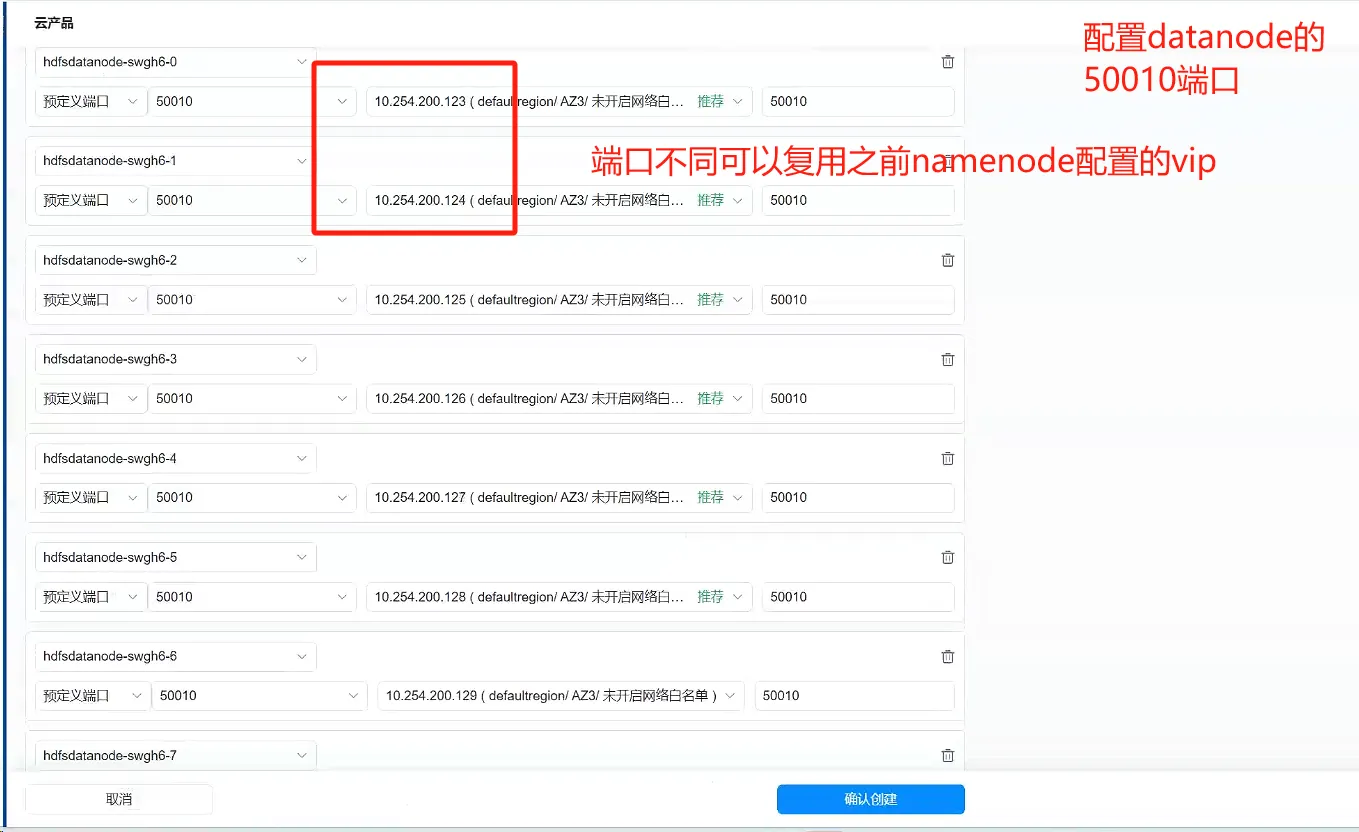Screen dimensions: 1359x832
Task: Open the 10.254.200.129 VIP address dropdown
Action: point(560,696)
